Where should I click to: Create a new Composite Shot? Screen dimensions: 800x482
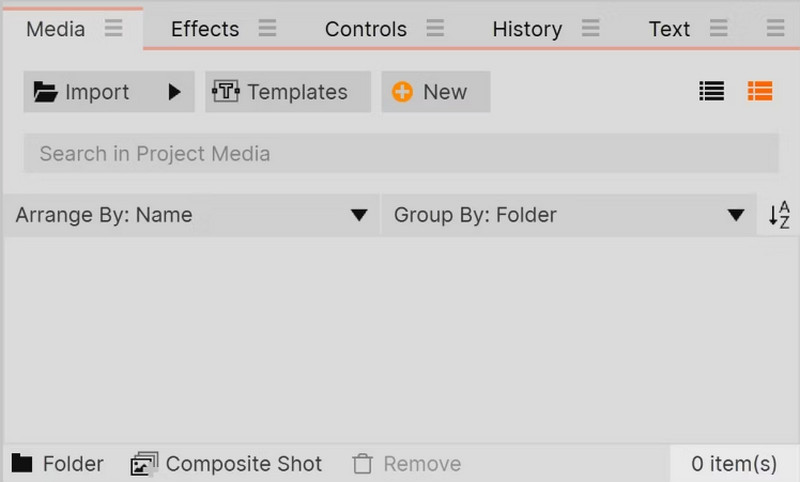coord(227,464)
